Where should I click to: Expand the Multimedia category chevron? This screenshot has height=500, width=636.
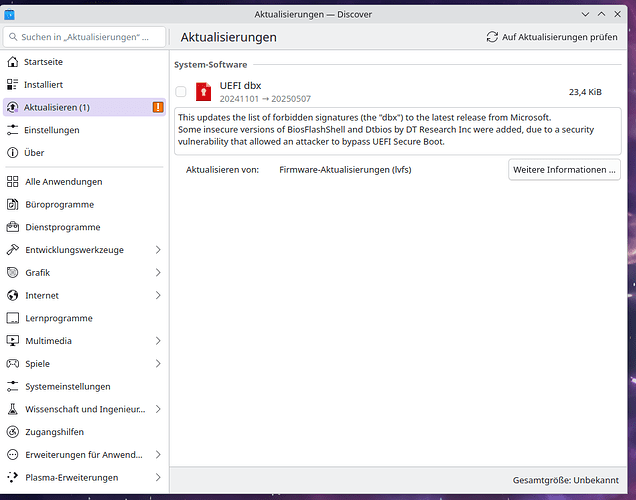point(158,341)
